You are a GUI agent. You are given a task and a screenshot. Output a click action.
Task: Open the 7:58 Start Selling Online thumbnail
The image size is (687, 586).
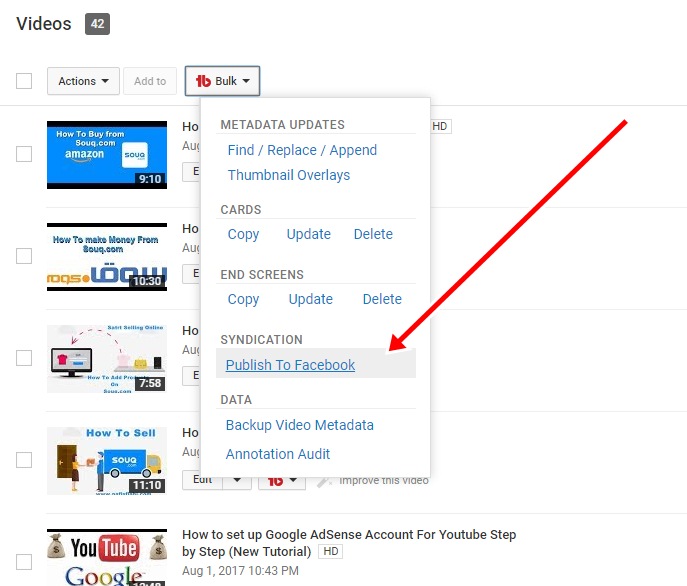pos(107,359)
